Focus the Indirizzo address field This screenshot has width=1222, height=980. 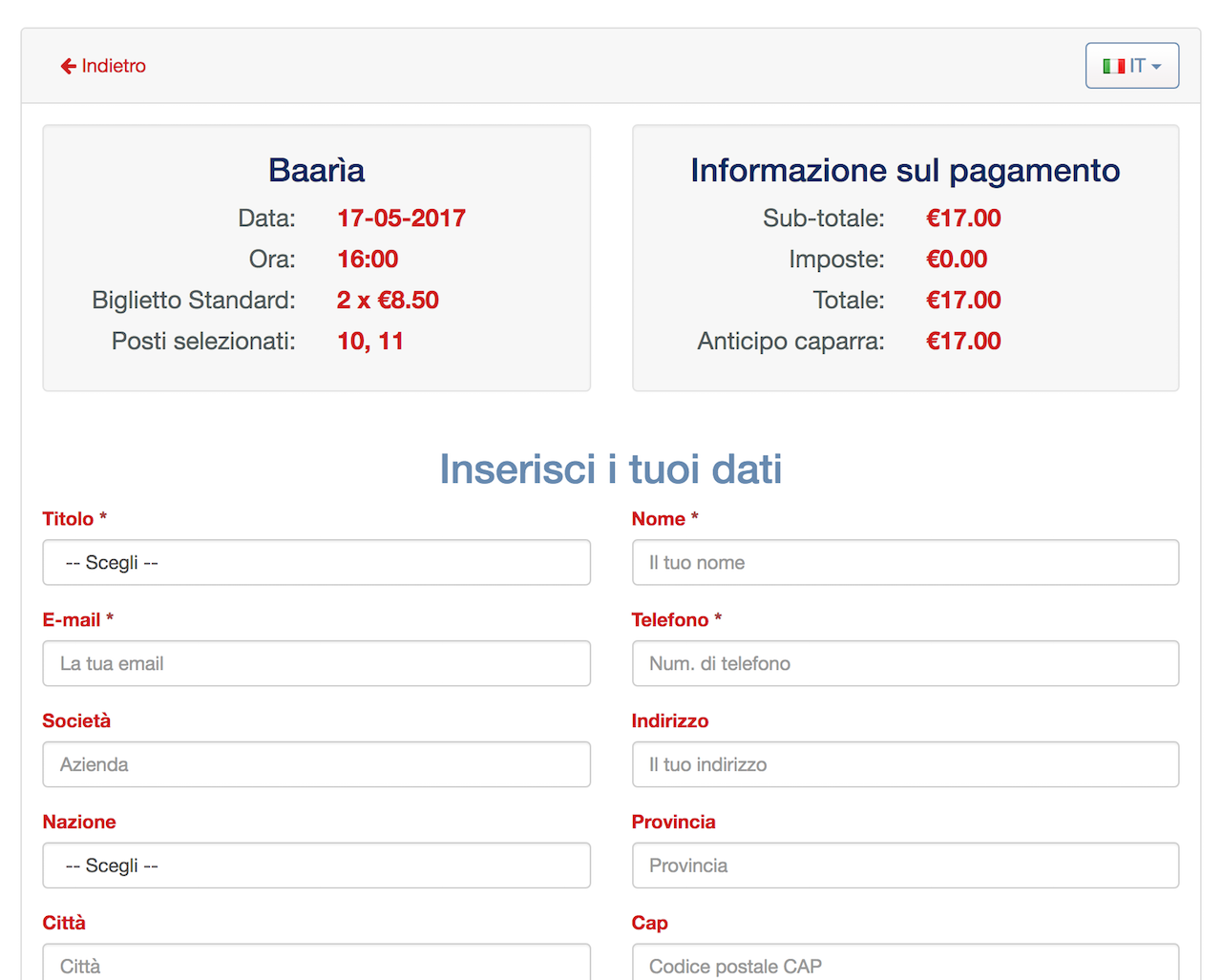pyautogui.click(x=905, y=765)
